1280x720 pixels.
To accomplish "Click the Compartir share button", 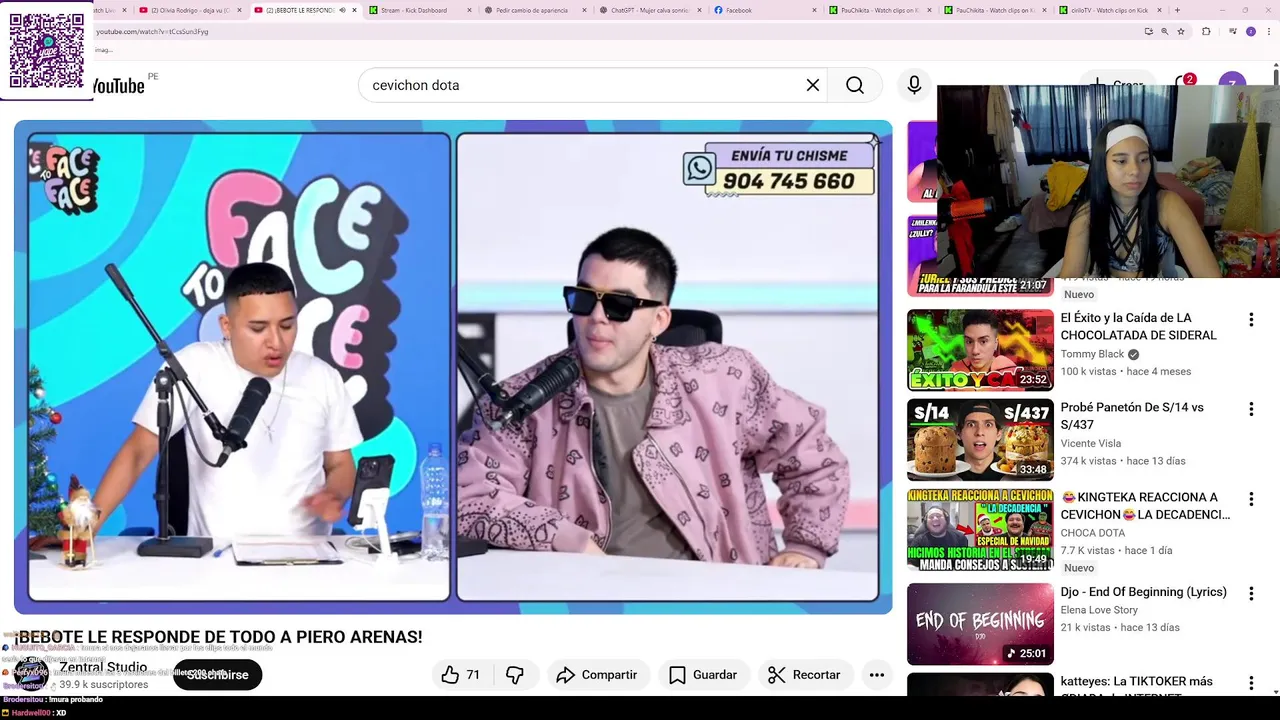I will [597, 675].
